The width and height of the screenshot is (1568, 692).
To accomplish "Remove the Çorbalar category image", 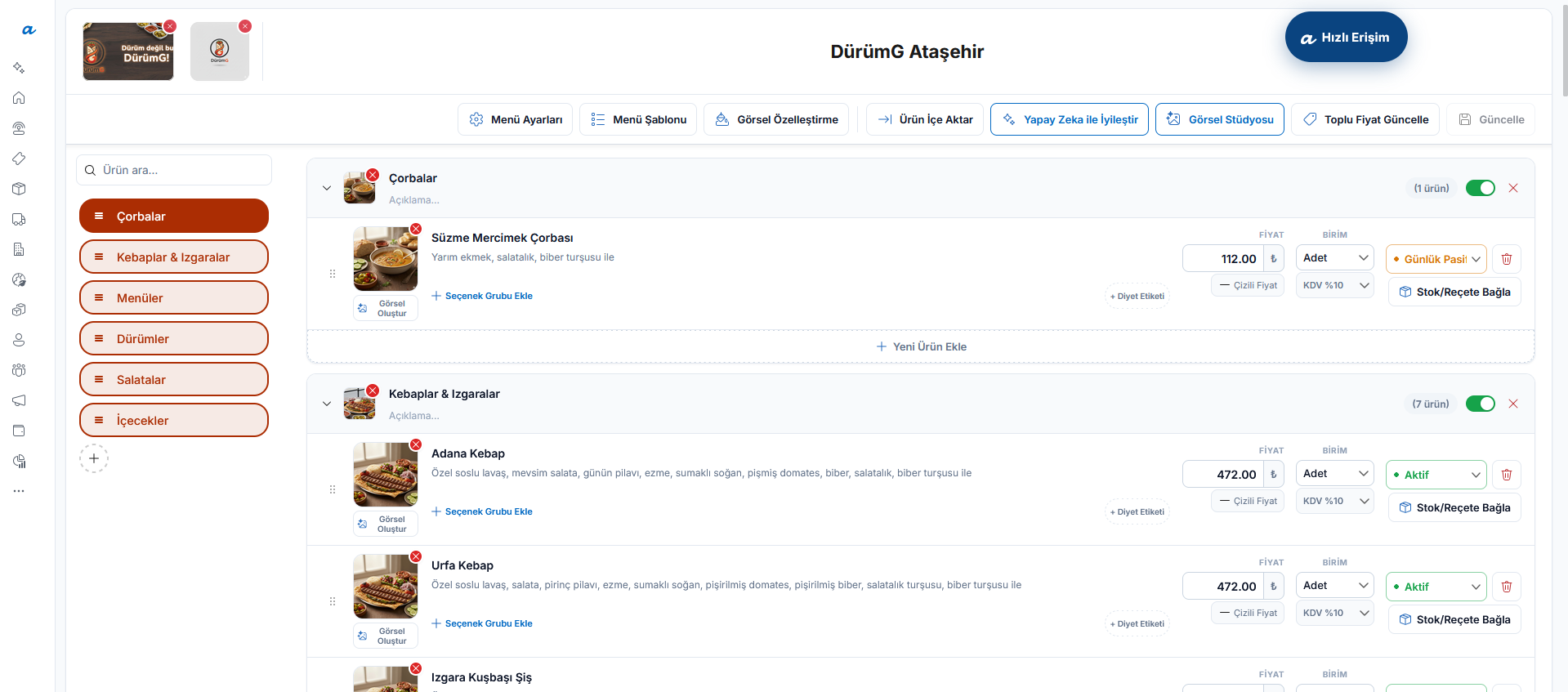I will (373, 175).
